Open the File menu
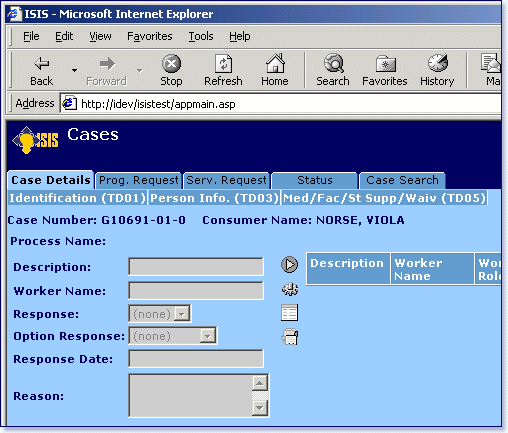This screenshot has height=433, width=508. (x=31, y=36)
